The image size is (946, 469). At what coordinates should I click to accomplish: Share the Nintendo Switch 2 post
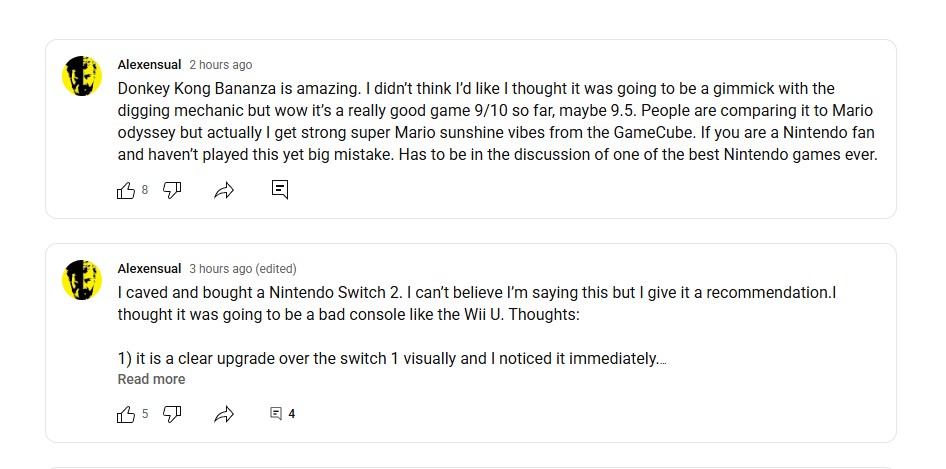tap(224, 414)
